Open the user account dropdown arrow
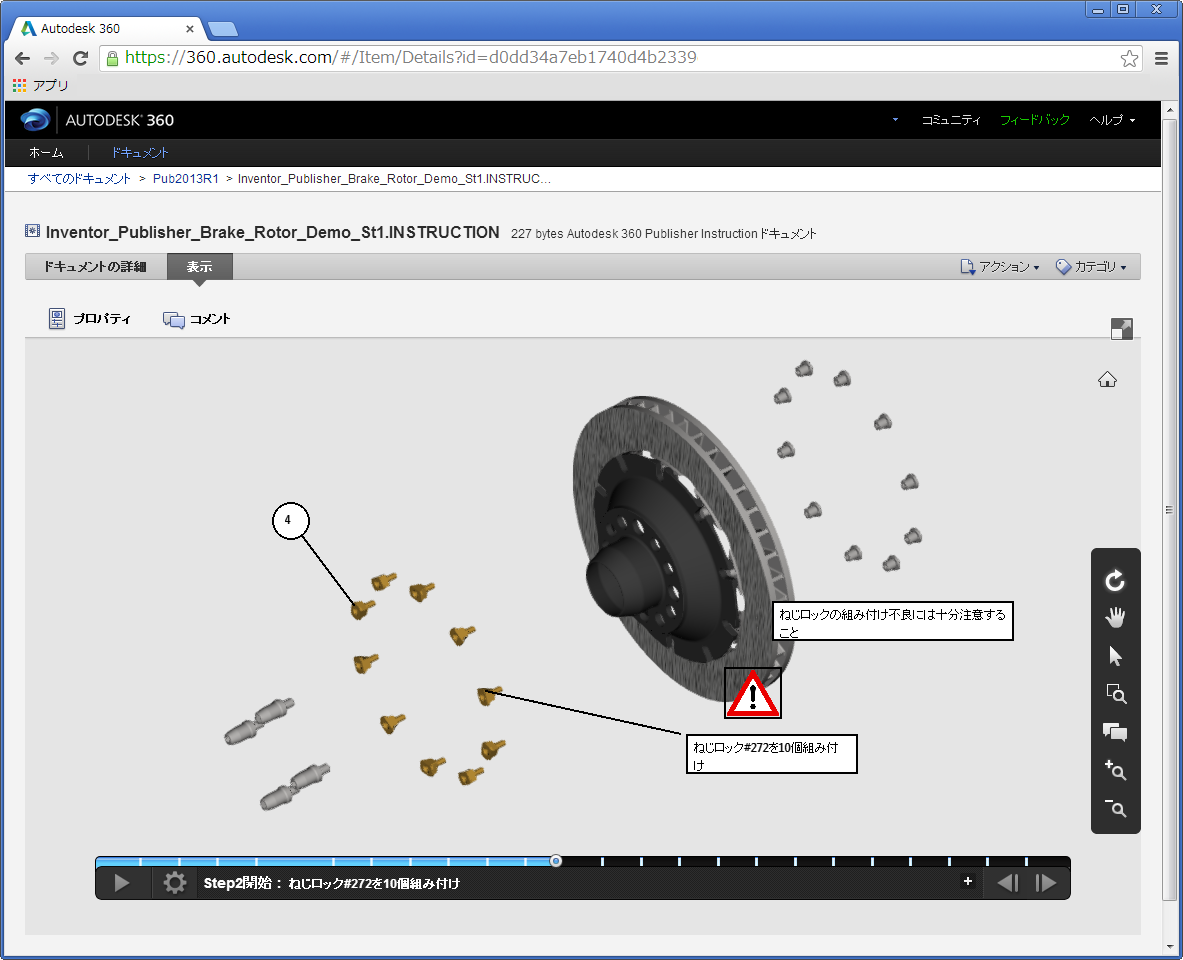The width and height of the screenshot is (1183, 960). [x=896, y=119]
